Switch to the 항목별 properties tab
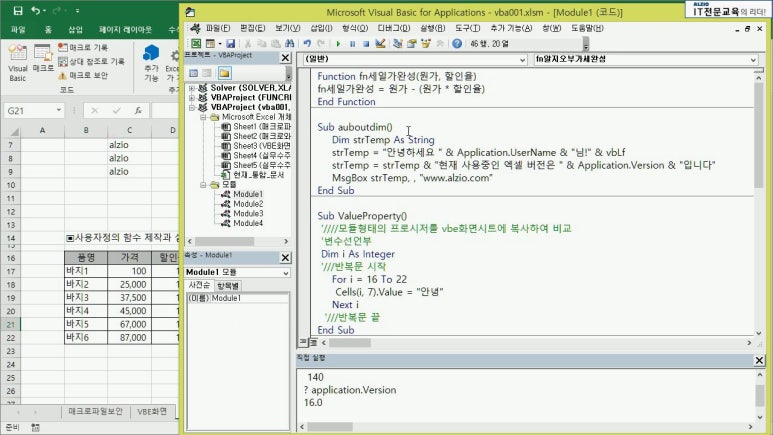This screenshot has width=773, height=435. pos(228,286)
